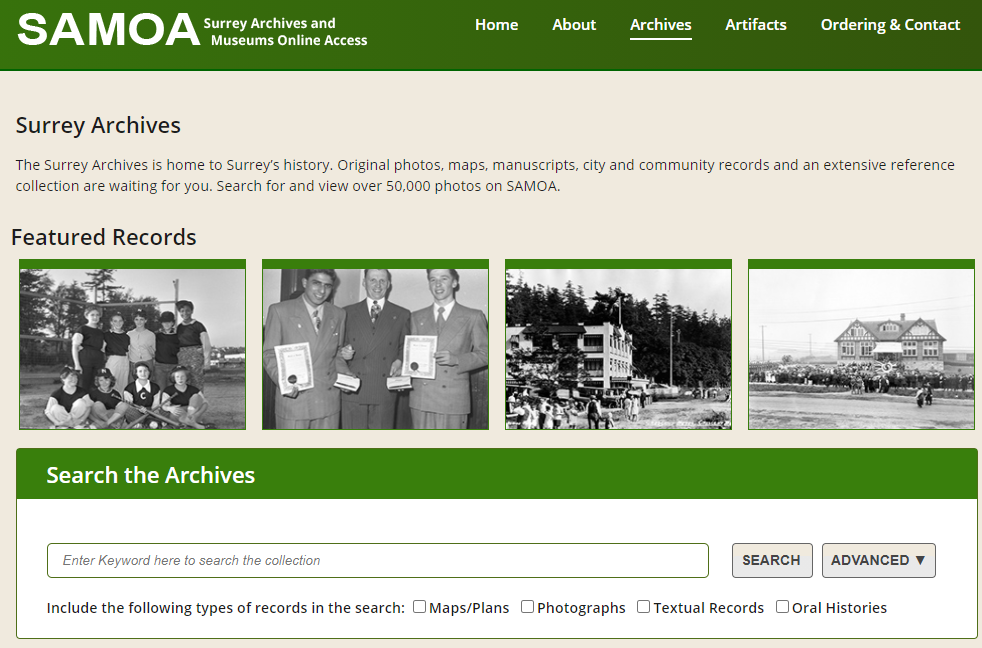
Task: Click the Featured Records heading
Action: [x=104, y=237]
